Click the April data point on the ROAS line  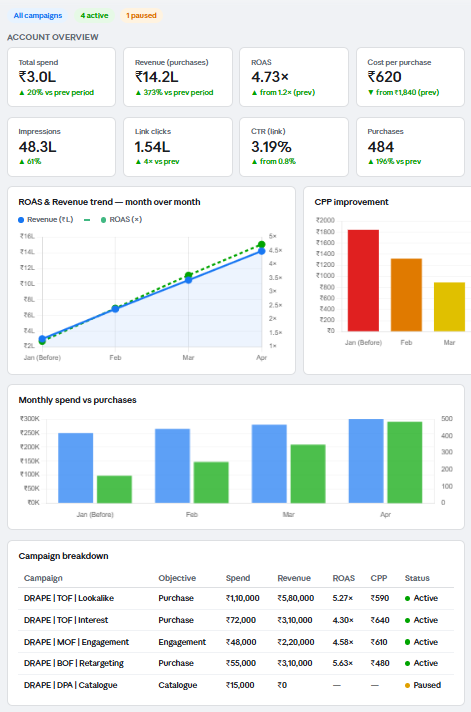(261, 245)
